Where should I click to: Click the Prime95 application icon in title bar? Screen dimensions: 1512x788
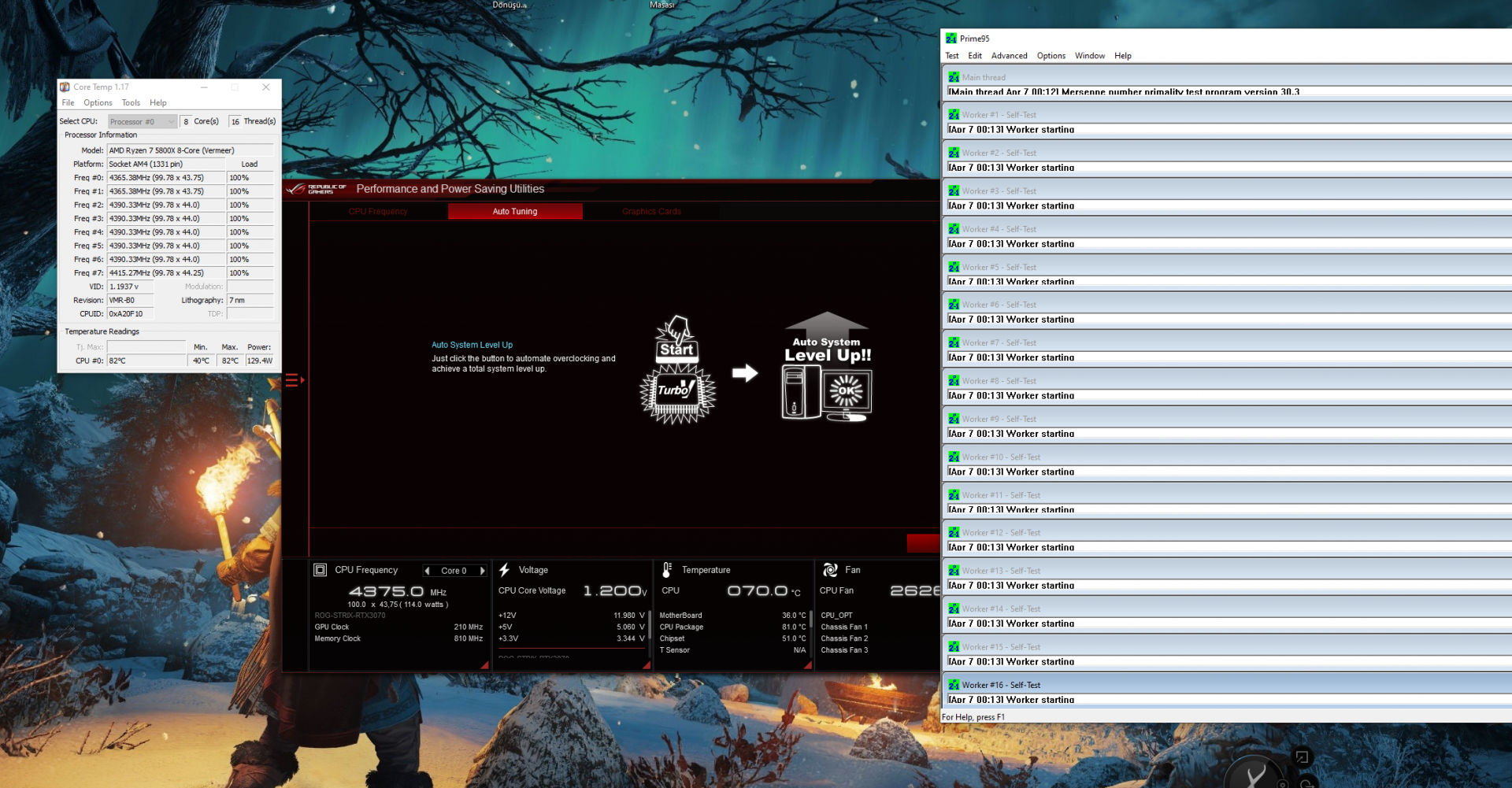(951, 39)
